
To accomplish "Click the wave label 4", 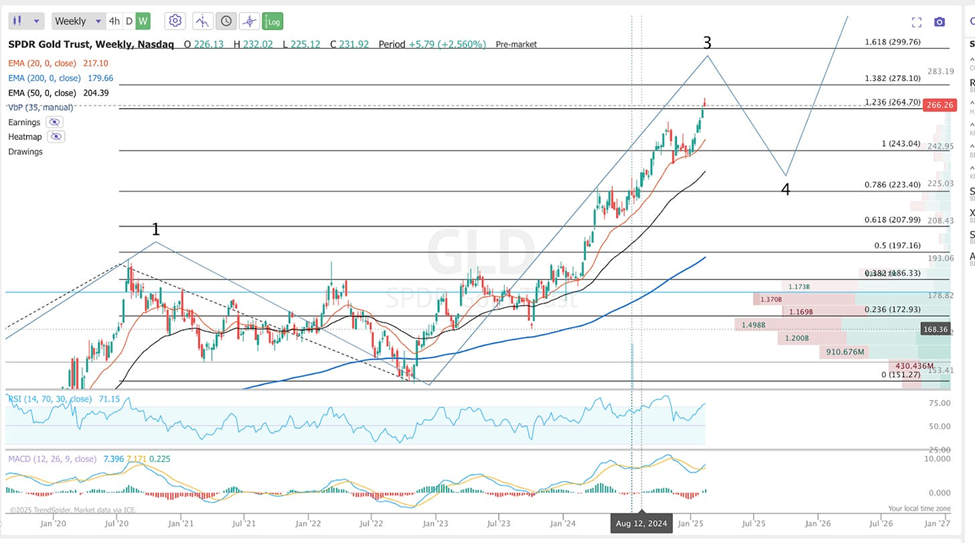I will (785, 190).
